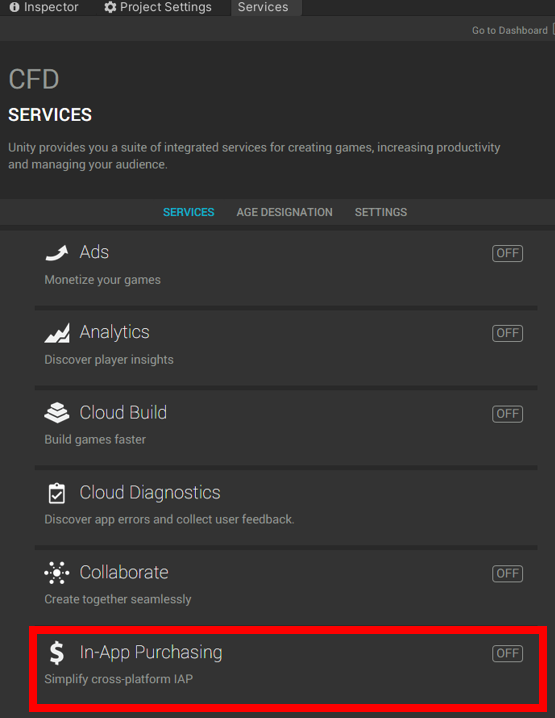Toggle the Collaborate OFF switch
Image resolution: width=555 pixels, height=718 pixels.
pos(507,573)
